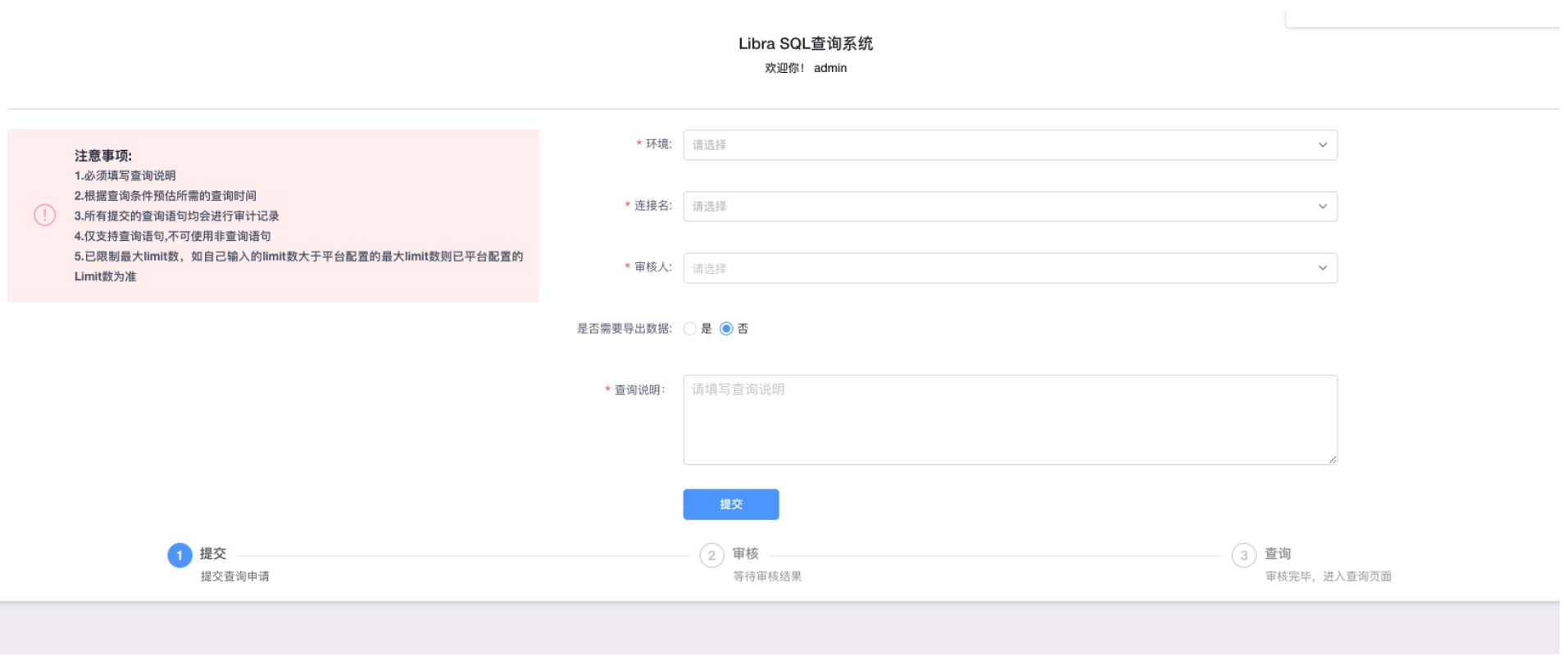The width and height of the screenshot is (1568, 655).
Task: Select 是 radio for exporting data
Action: tap(690, 329)
